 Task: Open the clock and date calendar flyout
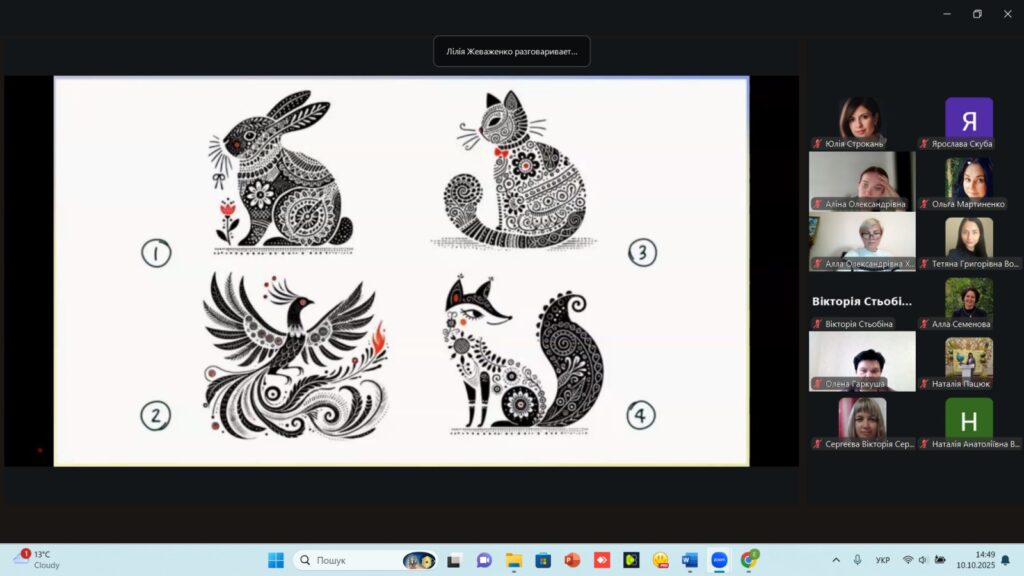pyautogui.click(x=975, y=560)
